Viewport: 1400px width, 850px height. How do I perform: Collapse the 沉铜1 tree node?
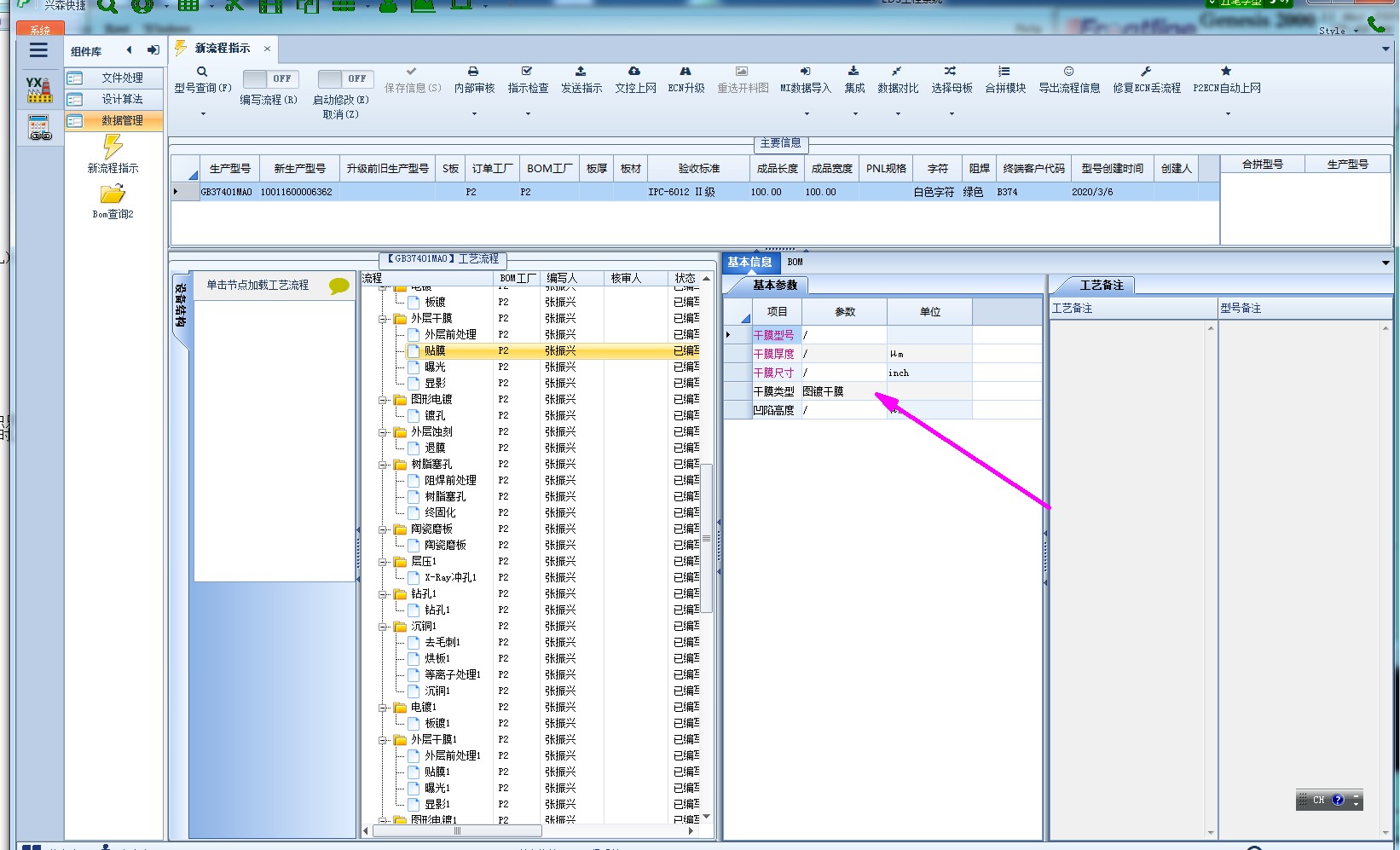pos(384,627)
